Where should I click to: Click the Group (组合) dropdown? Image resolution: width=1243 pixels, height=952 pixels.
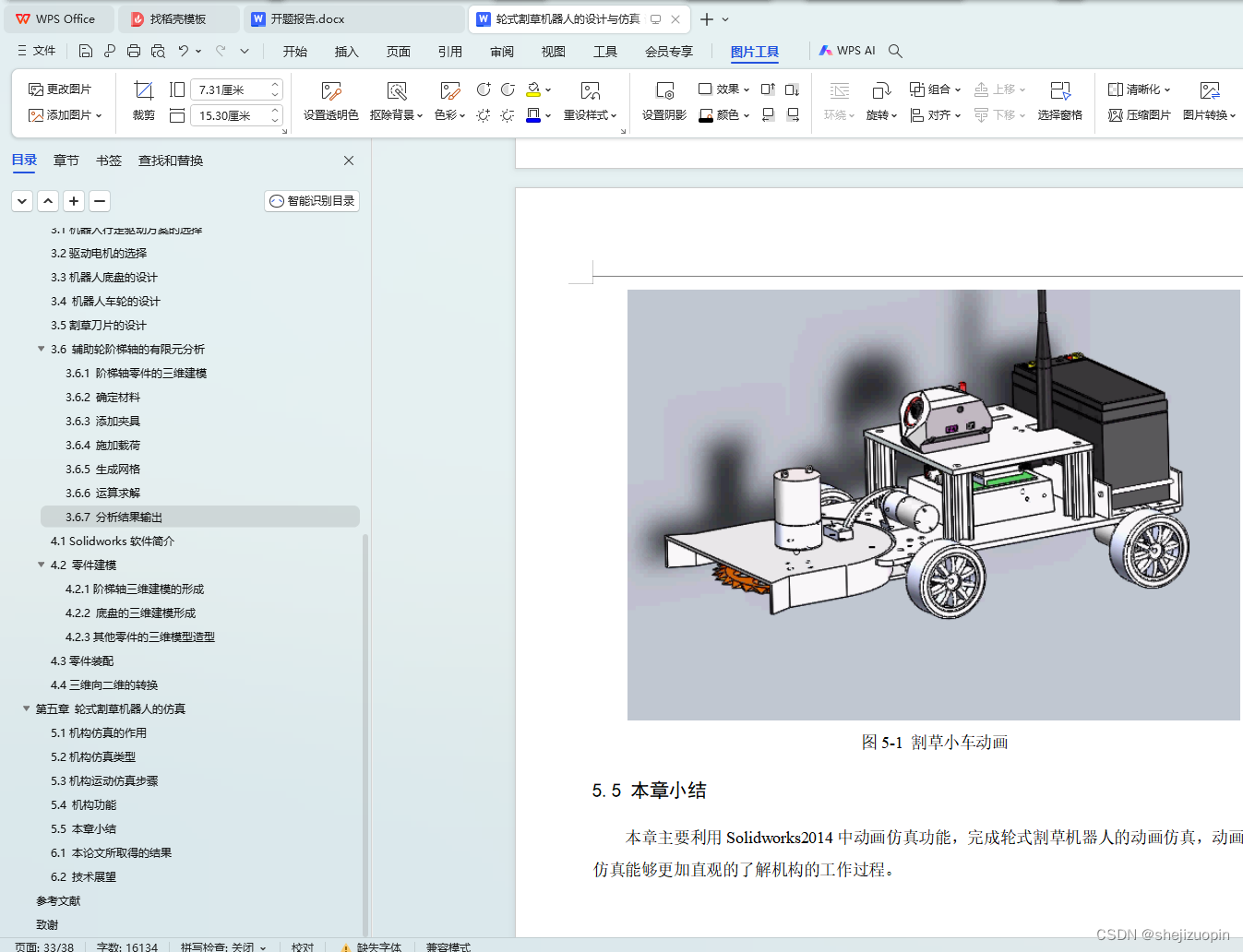(936, 89)
